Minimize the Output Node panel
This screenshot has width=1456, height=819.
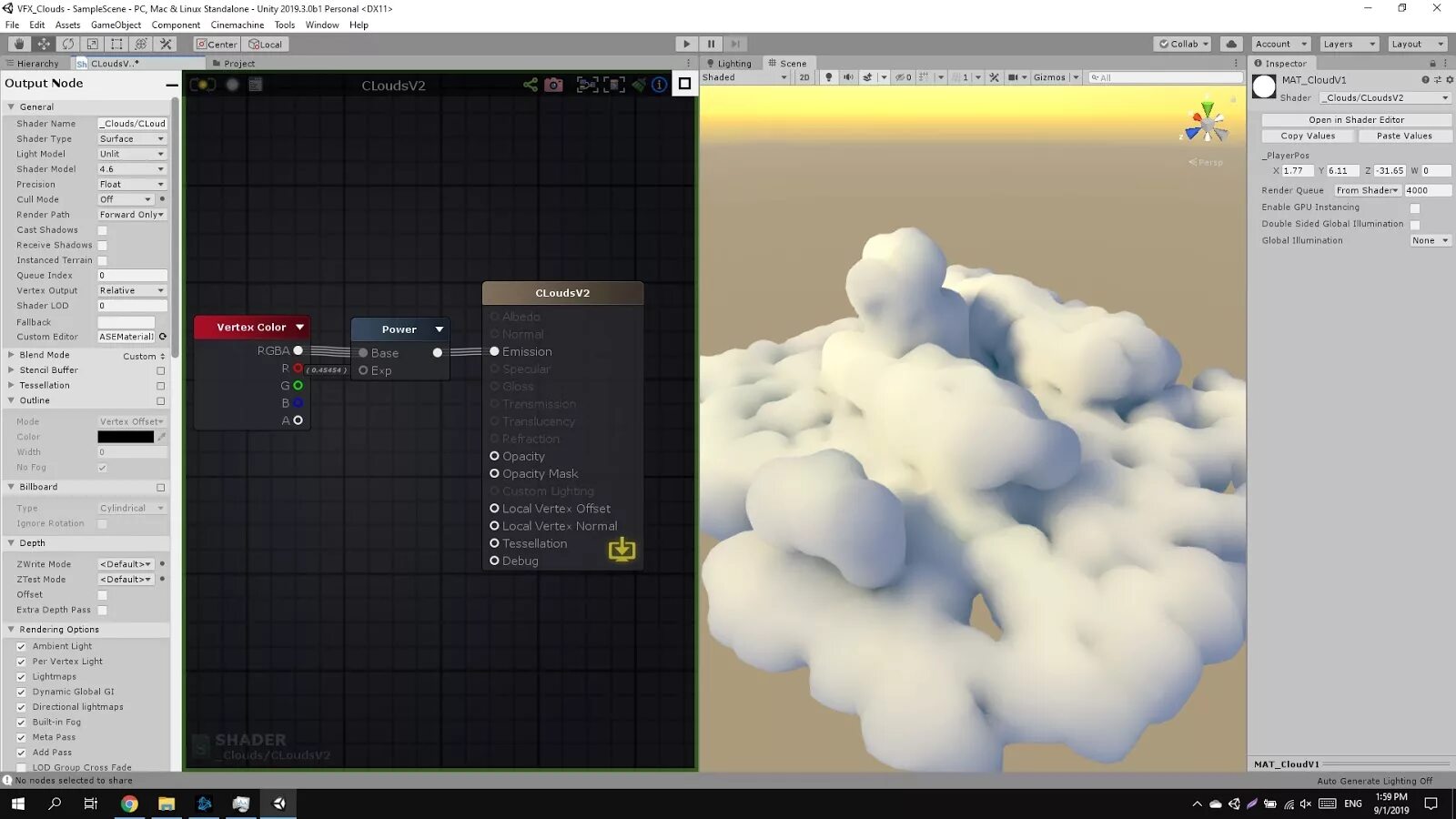coord(172,84)
